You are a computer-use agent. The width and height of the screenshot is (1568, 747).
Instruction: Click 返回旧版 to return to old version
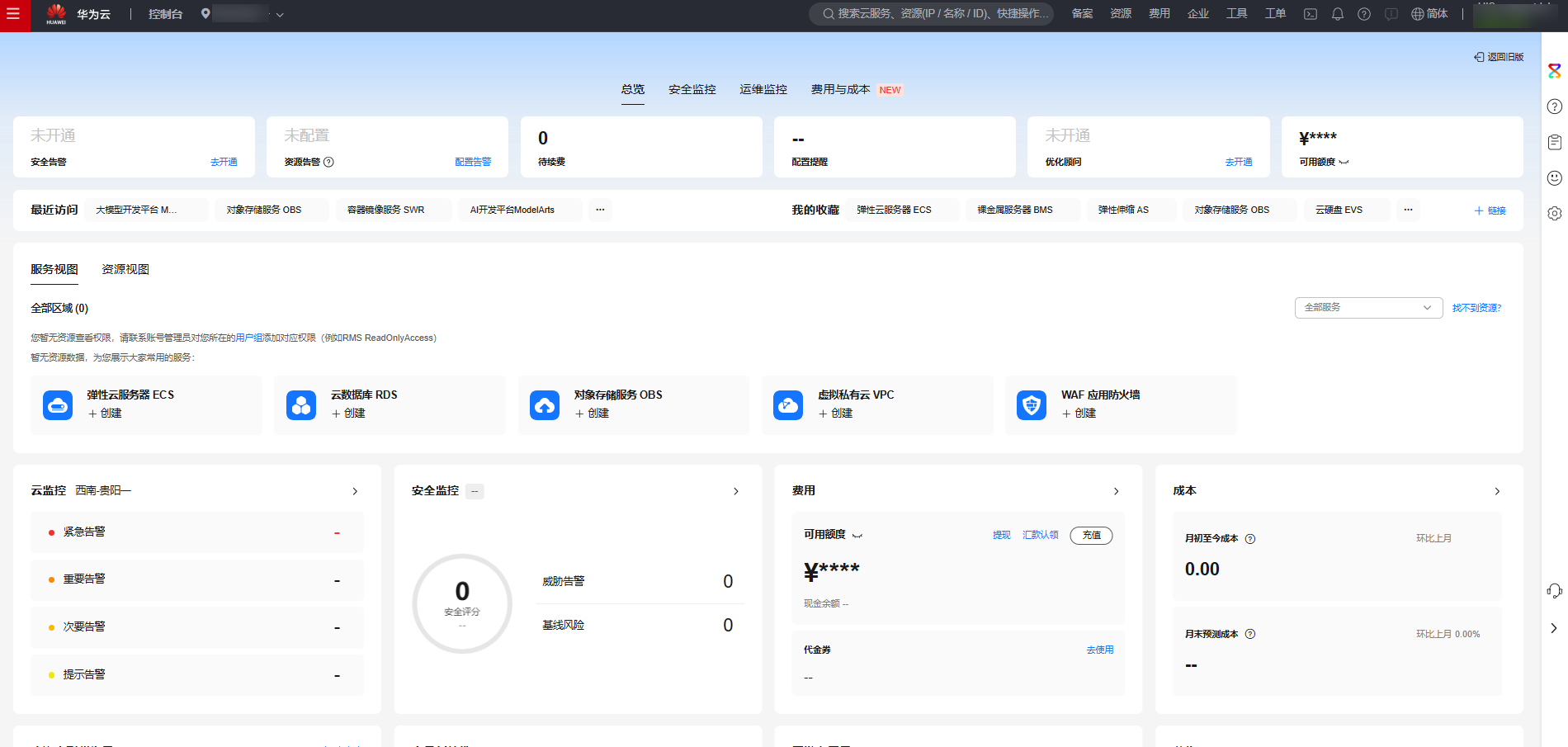pyautogui.click(x=1499, y=57)
